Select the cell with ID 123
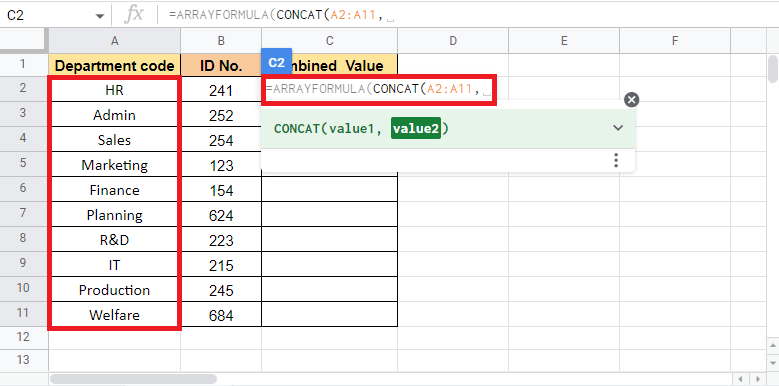Viewport: 779px width, 386px height. tap(221, 164)
